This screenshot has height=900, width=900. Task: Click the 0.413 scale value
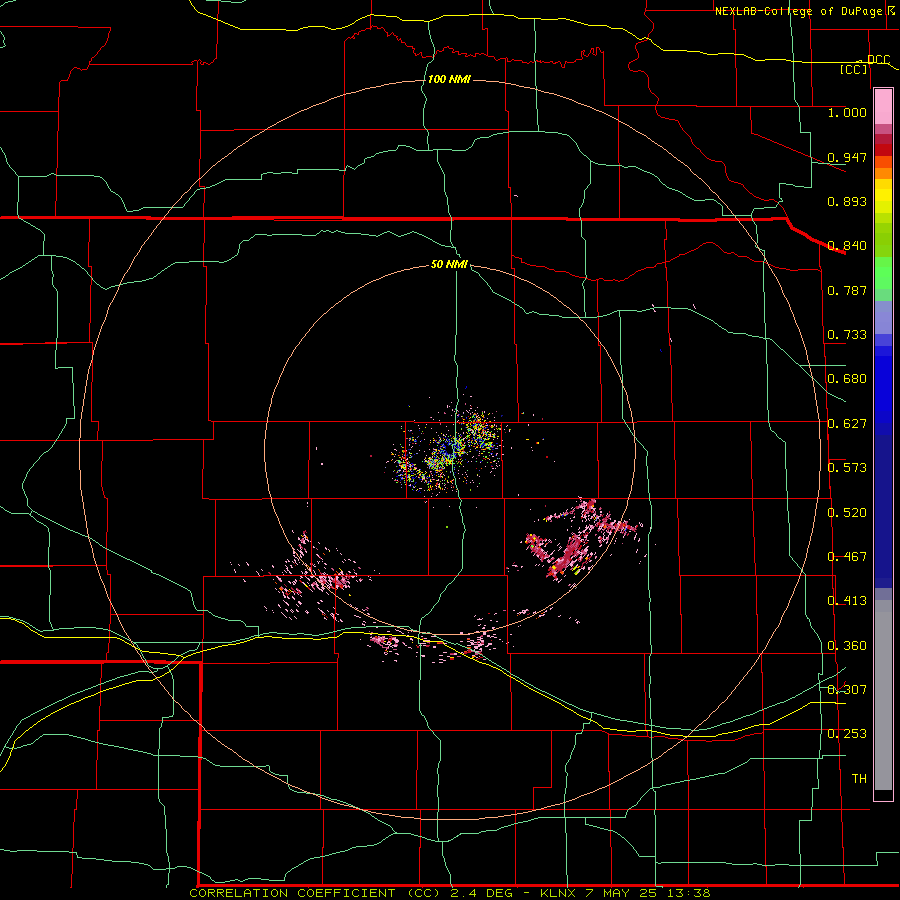point(847,601)
